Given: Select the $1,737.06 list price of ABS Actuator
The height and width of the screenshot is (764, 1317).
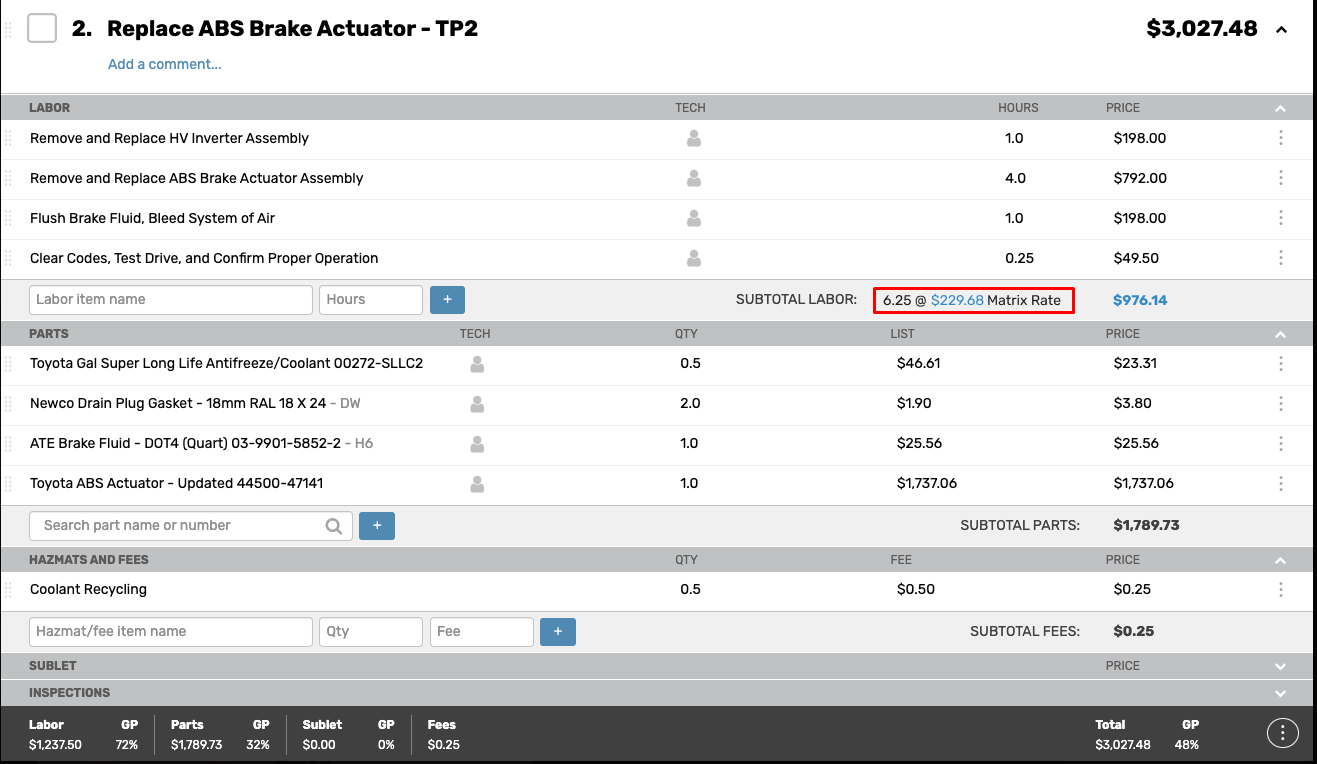Looking at the screenshot, I should click(x=927, y=483).
